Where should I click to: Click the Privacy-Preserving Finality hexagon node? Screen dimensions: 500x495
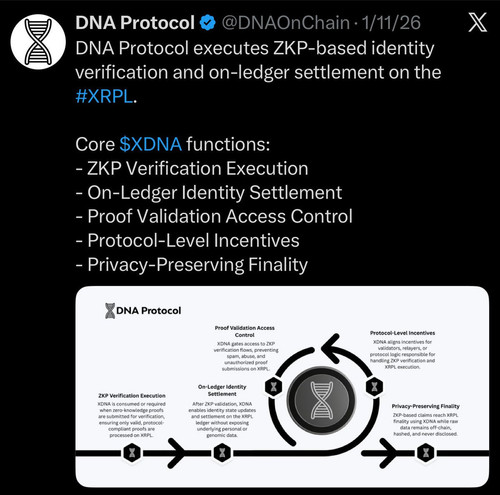click(426, 453)
